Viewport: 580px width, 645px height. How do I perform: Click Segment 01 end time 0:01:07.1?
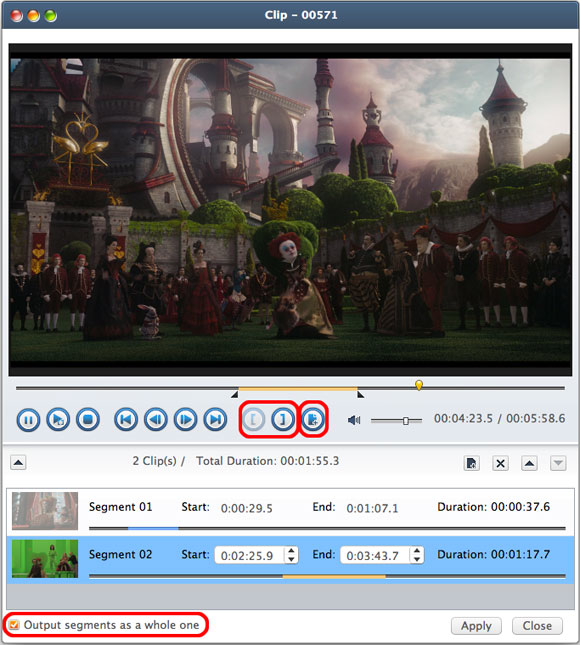tap(372, 508)
